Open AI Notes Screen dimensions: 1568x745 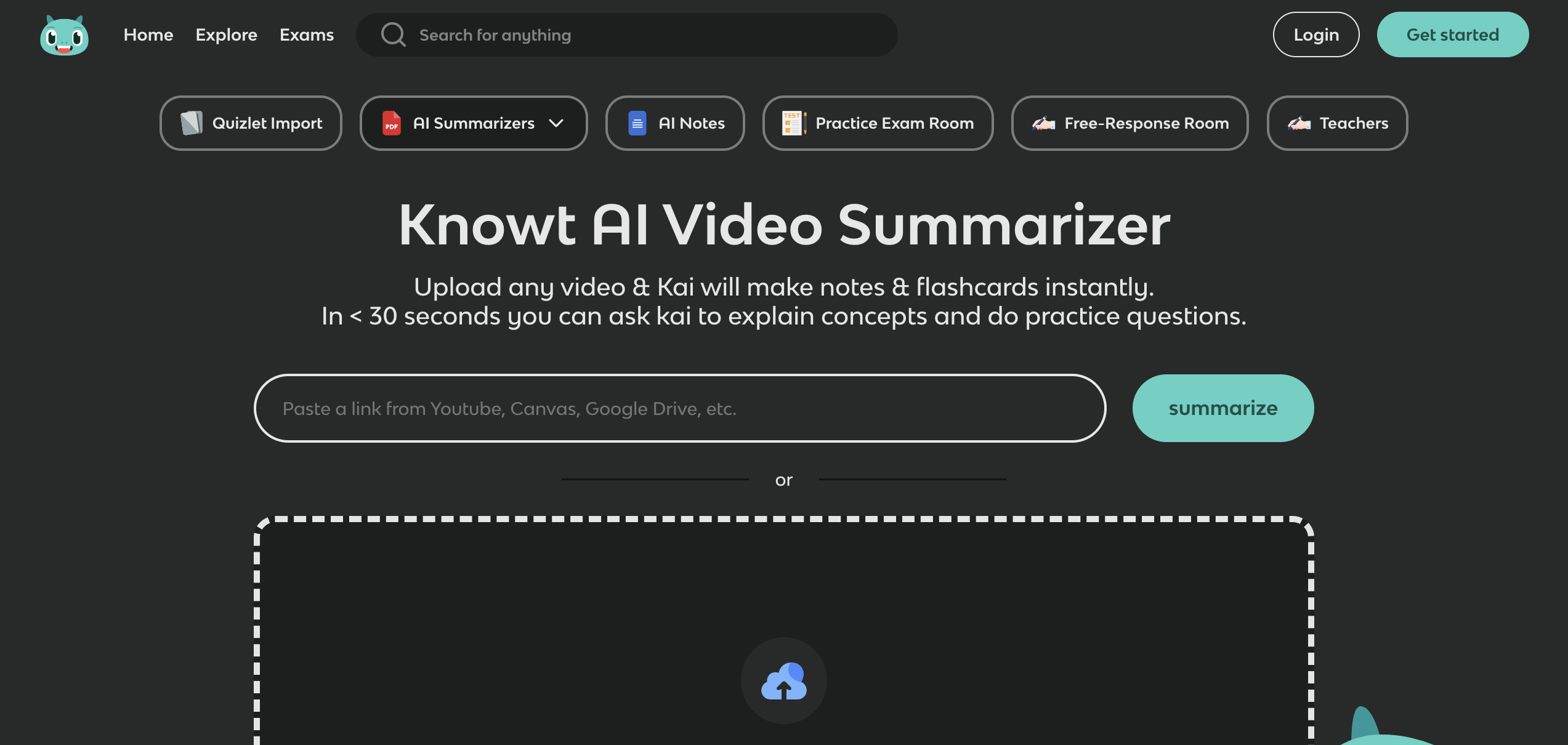[x=675, y=123]
